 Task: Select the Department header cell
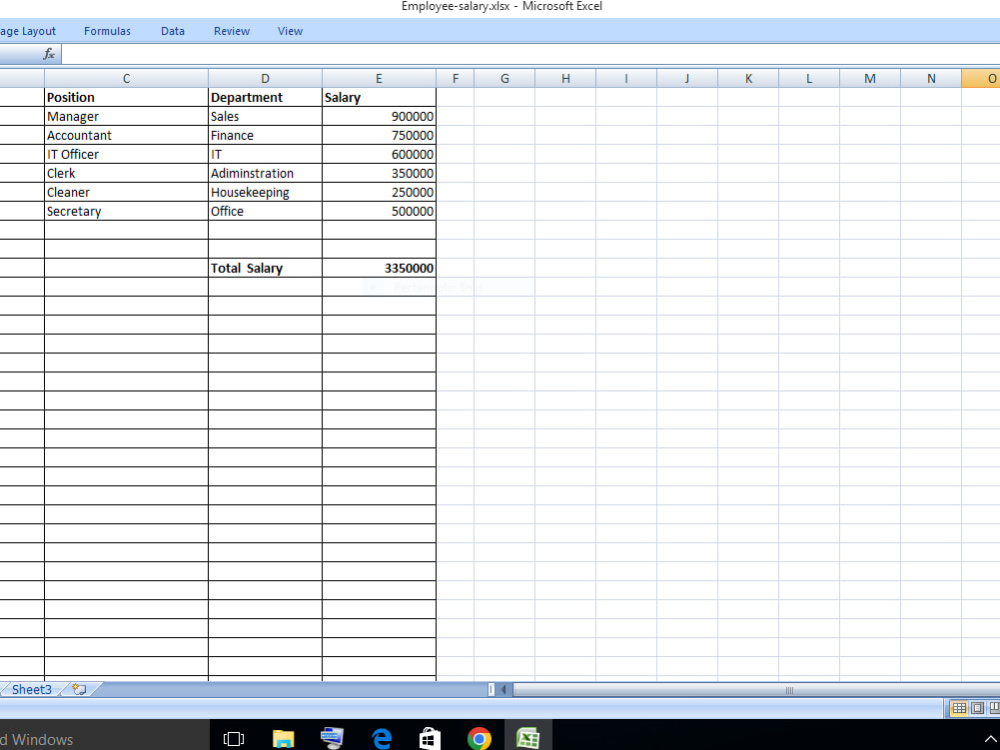pos(265,98)
